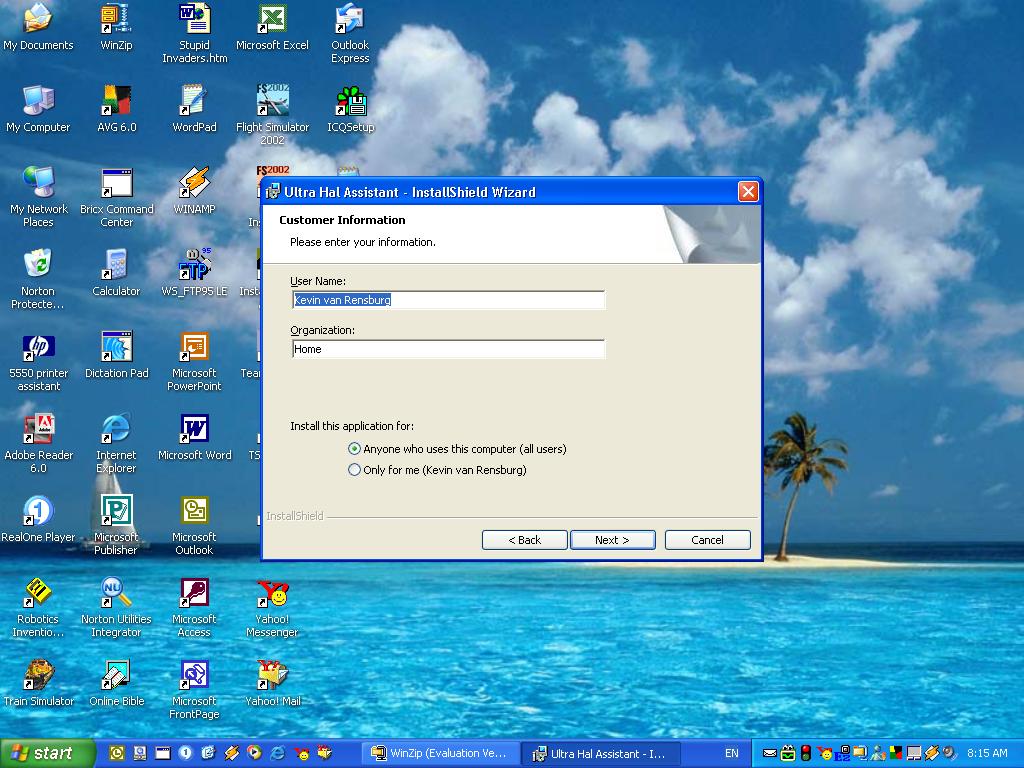Open the ICQSetup desktop icon
The width and height of the screenshot is (1024, 768).
pyautogui.click(x=350, y=102)
